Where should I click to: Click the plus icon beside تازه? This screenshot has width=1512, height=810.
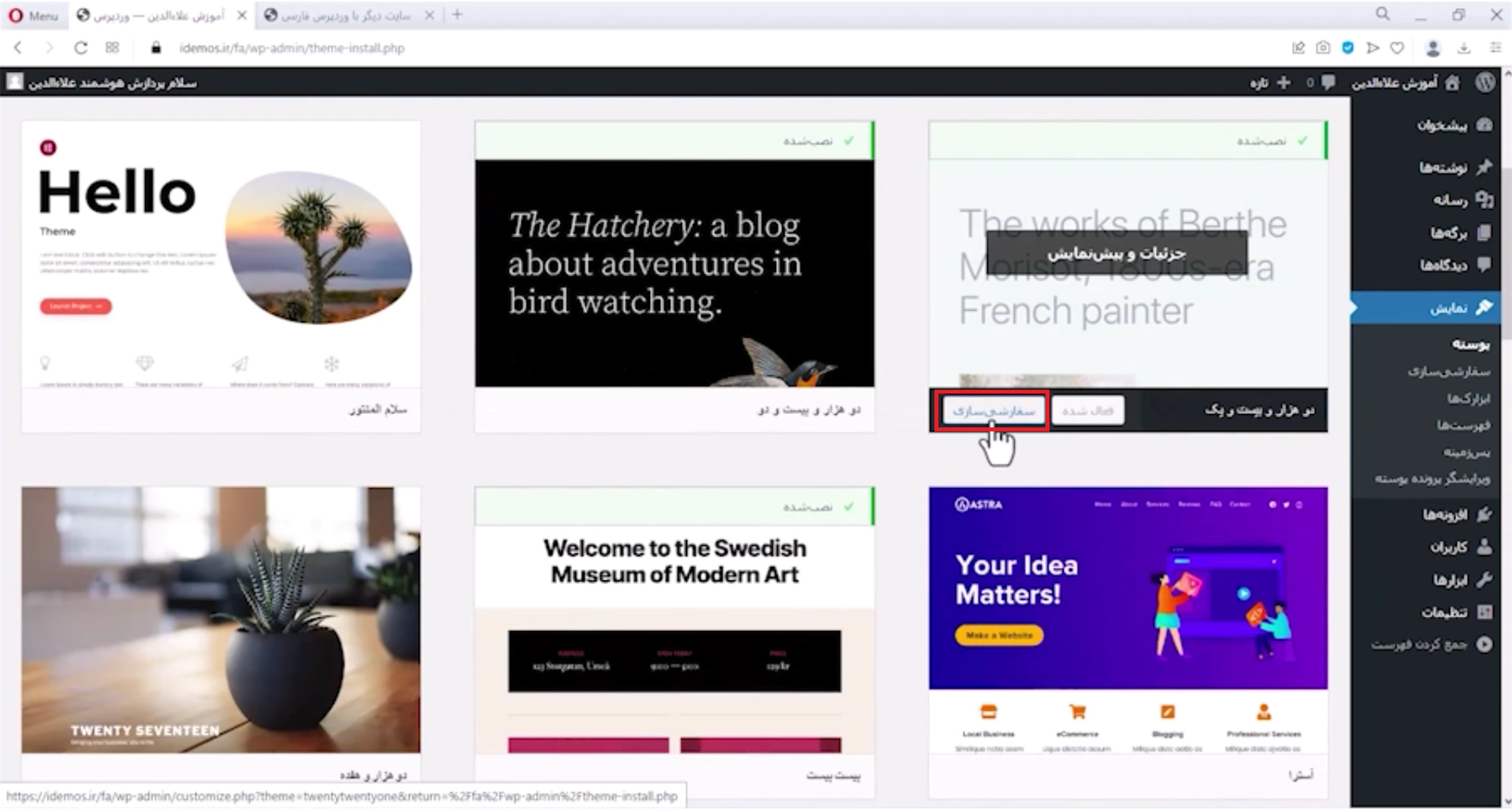1284,83
